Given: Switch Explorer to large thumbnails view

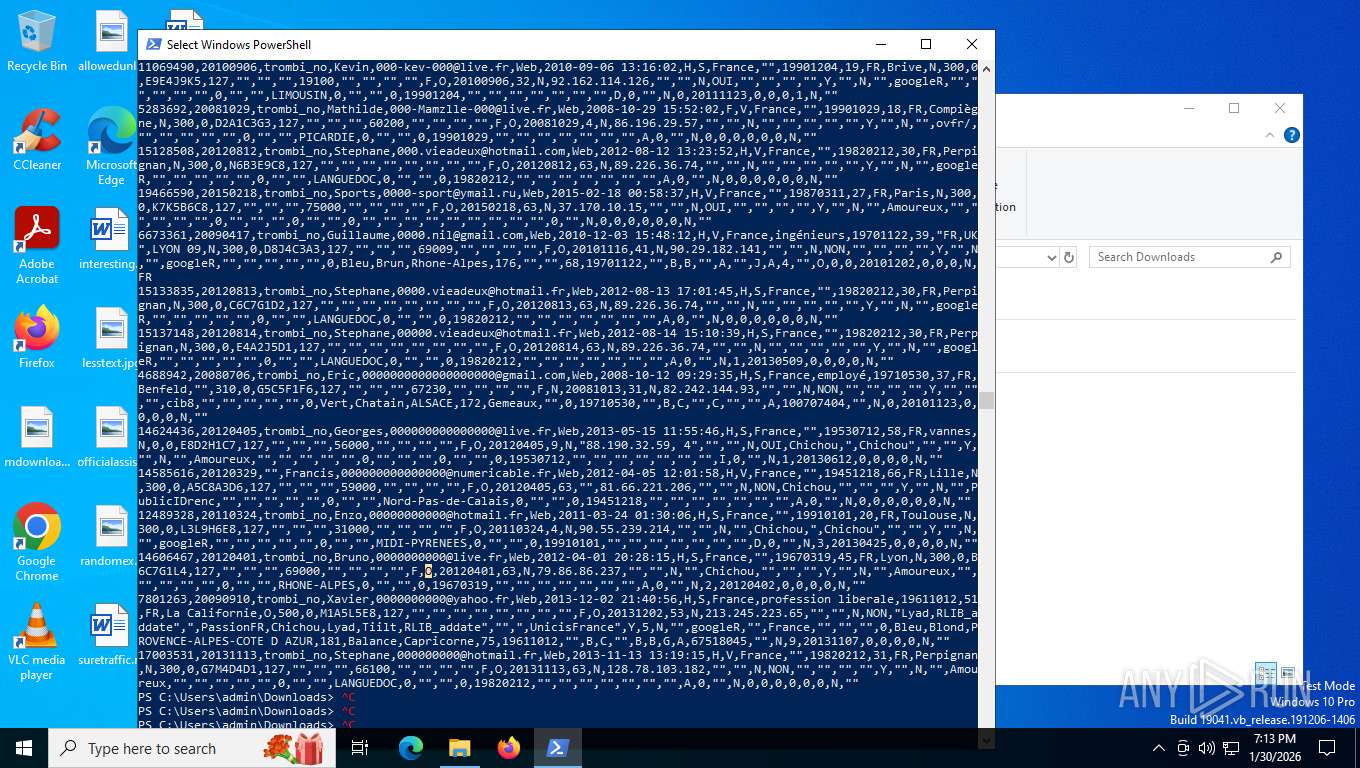Looking at the screenshot, I should (1287, 674).
